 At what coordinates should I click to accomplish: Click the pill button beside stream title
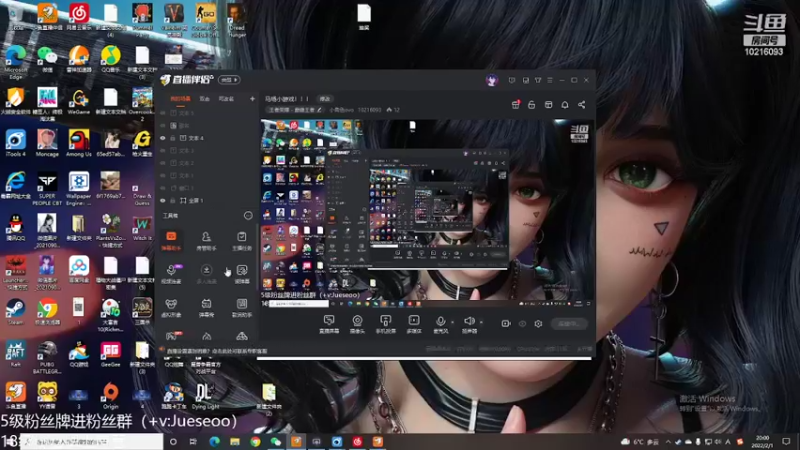[x=325, y=98]
